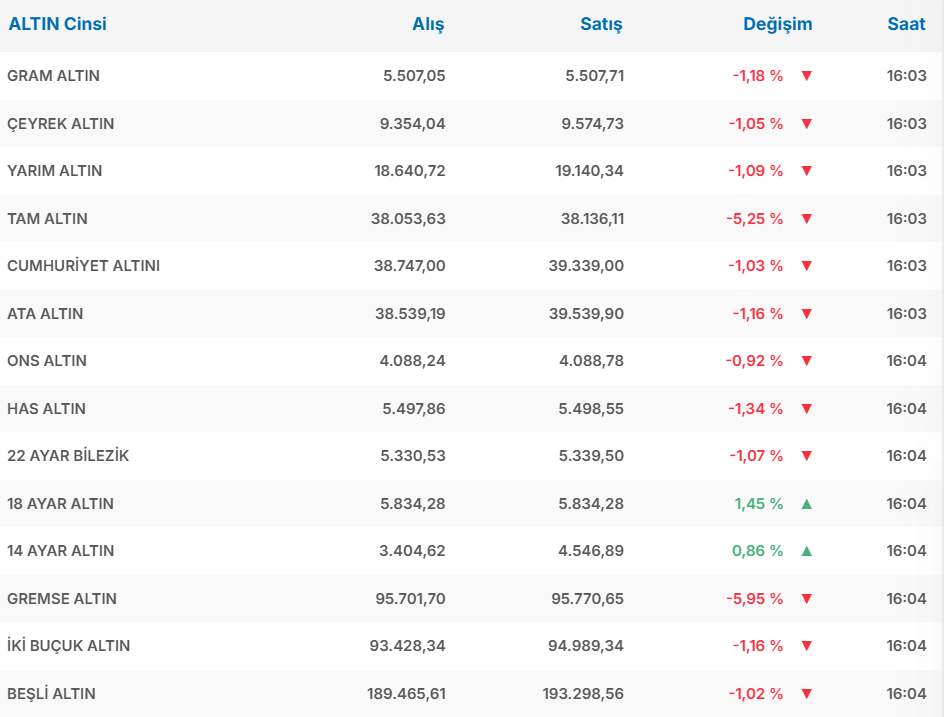Click the red down arrow for GRAM ALTIN

[x=806, y=76]
